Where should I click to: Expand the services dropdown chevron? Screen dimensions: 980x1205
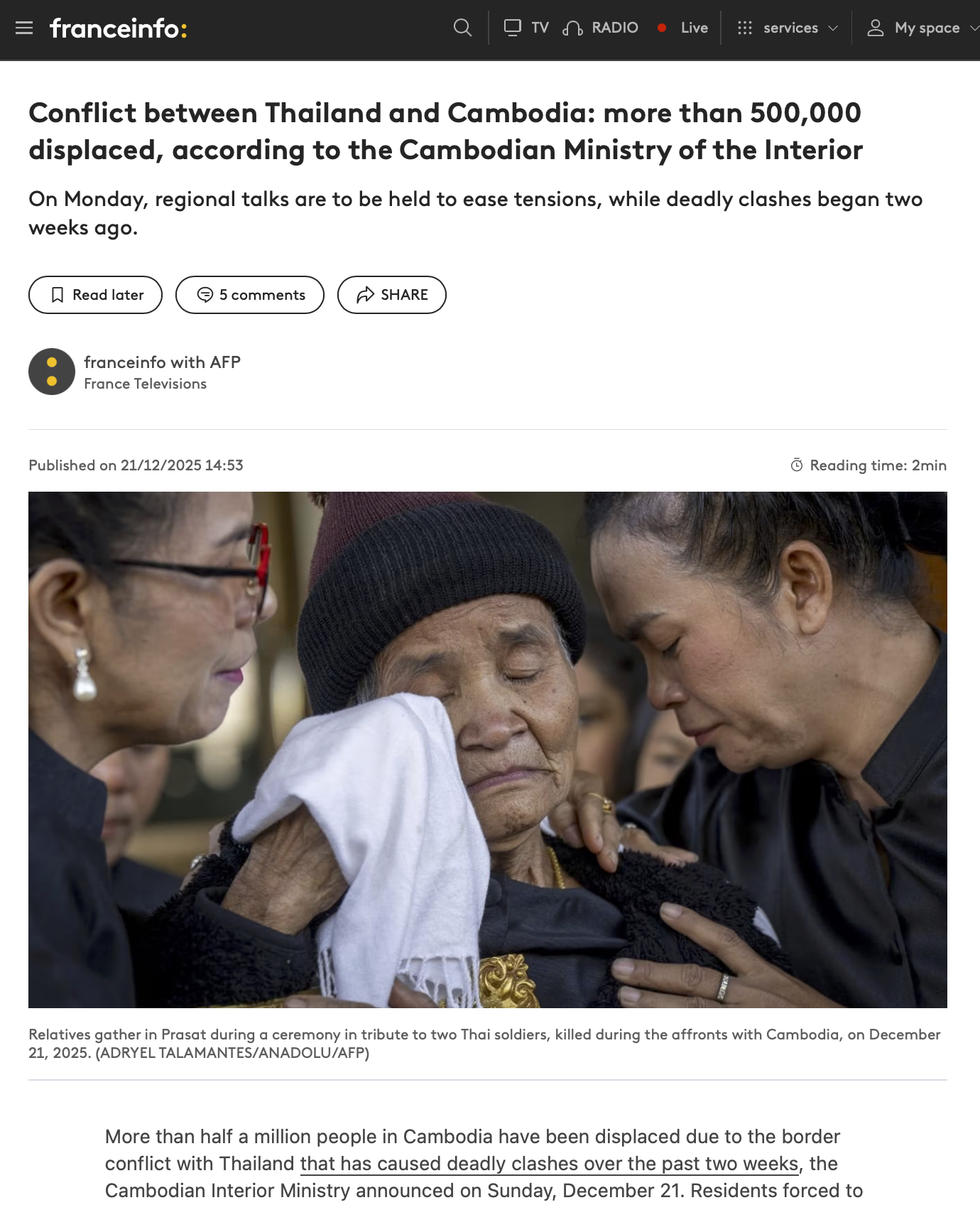pyautogui.click(x=833, y=28)
